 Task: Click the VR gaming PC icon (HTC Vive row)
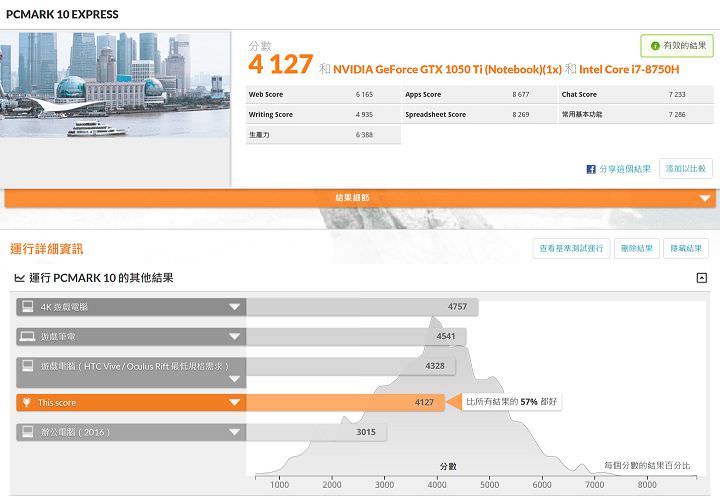[26, 367]
